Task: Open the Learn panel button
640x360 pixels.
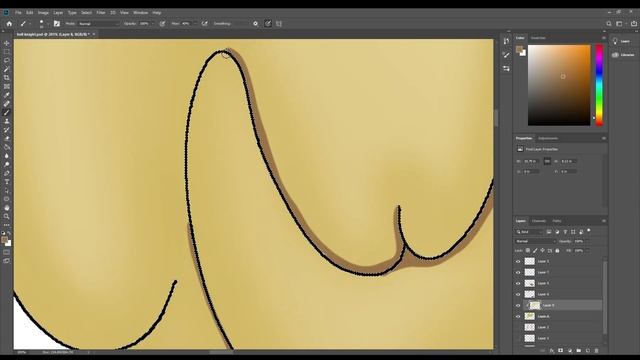Action: 621,41
